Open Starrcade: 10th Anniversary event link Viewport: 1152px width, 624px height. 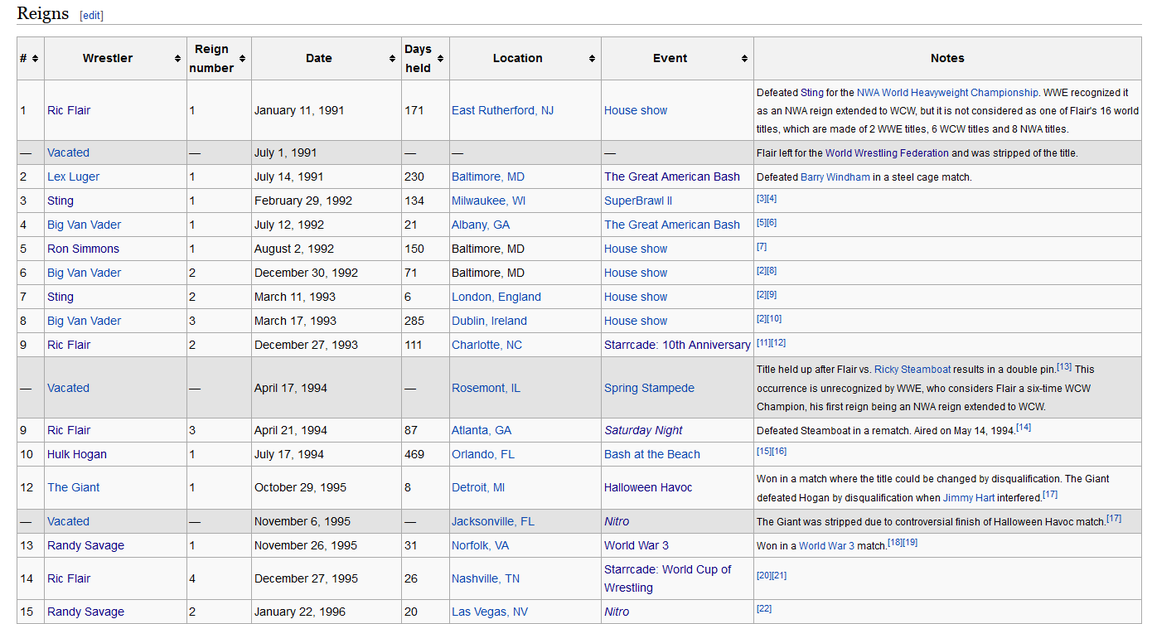coord(677,345)
